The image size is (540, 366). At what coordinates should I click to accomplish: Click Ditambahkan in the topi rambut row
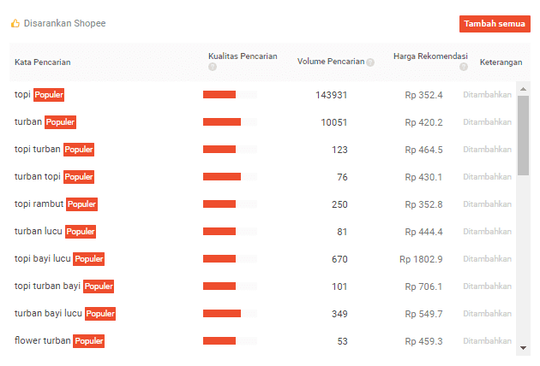(487, 204)
